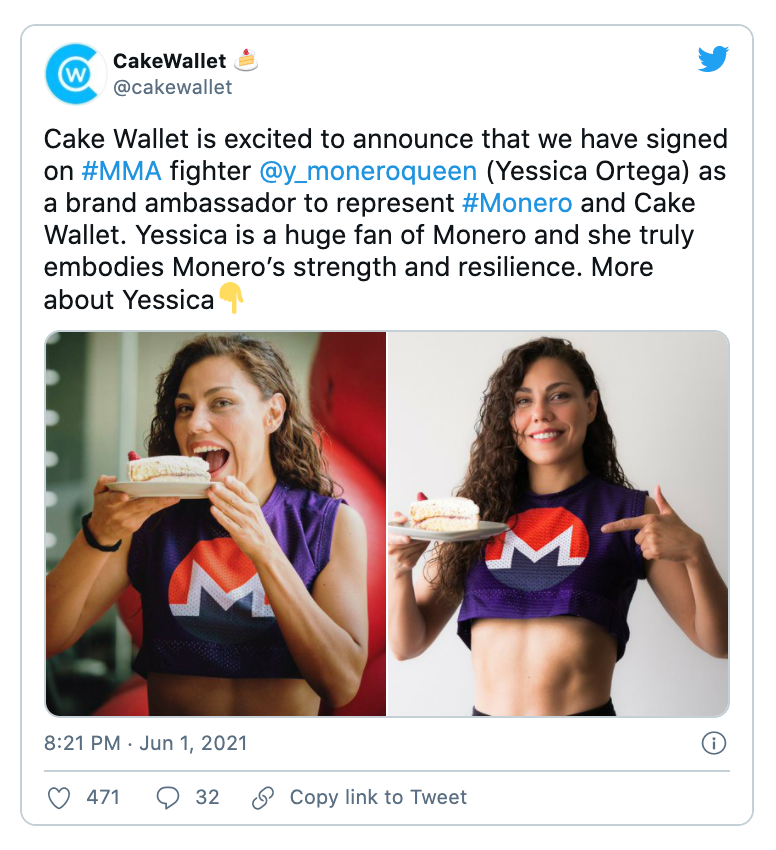776x850 pixels.
Task: Visit the @cakewallet handle link
Action: click(x=172, y=87)
